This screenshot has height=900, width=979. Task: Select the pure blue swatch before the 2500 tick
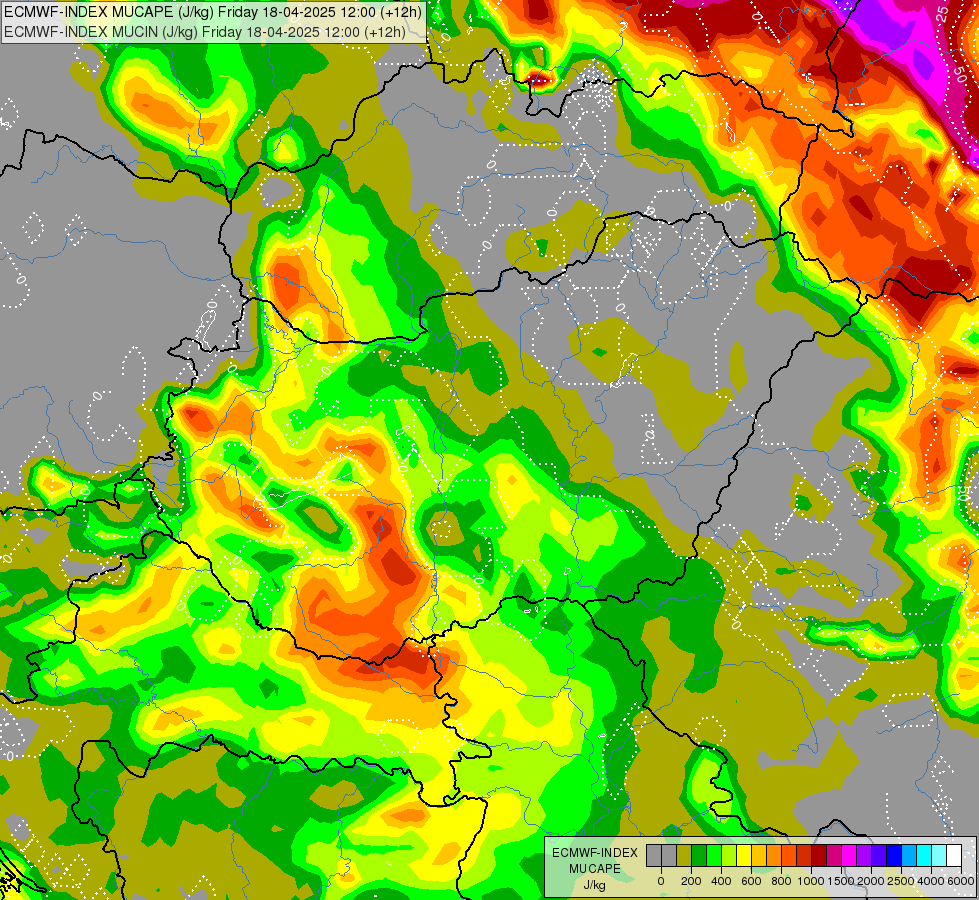(895, 856)
